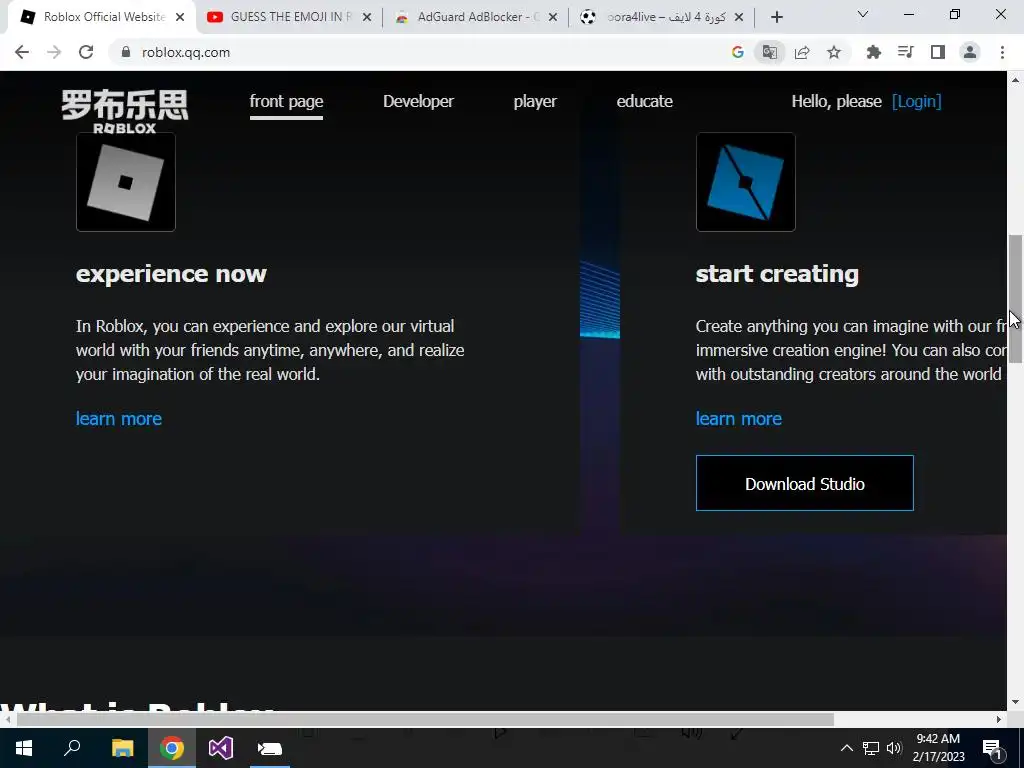Screen dimensions: 1024x768
Task: Click the volume speaker tray icon
Action: click(894, 748)
